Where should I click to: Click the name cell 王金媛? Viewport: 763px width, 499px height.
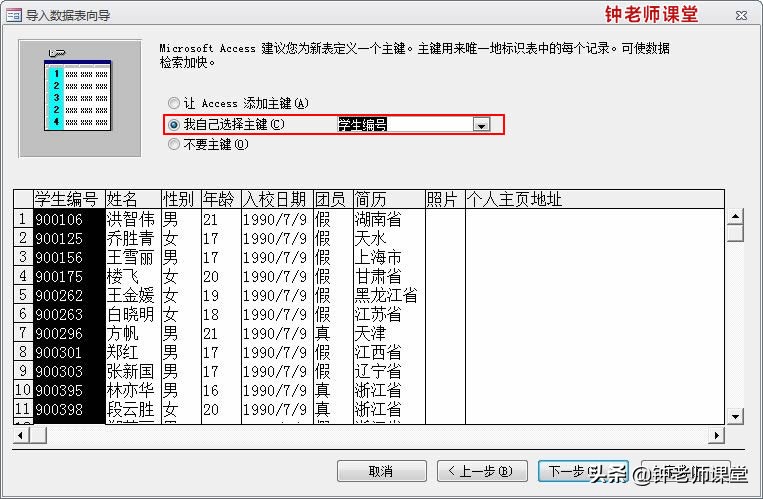pos(133,296)
